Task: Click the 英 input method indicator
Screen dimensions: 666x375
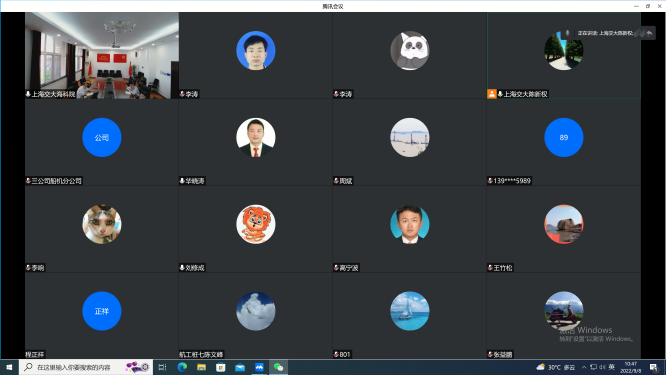Action: coord(612,367)
